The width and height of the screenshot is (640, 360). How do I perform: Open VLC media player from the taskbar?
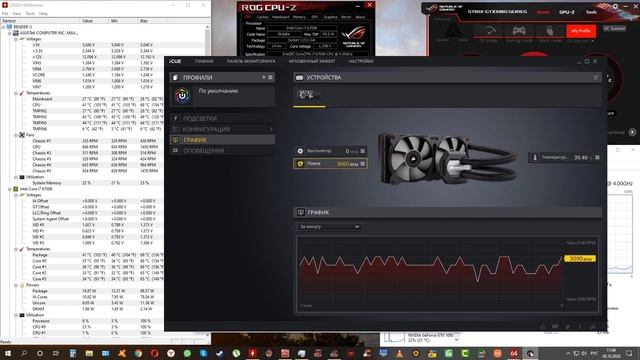coord(399,353)
